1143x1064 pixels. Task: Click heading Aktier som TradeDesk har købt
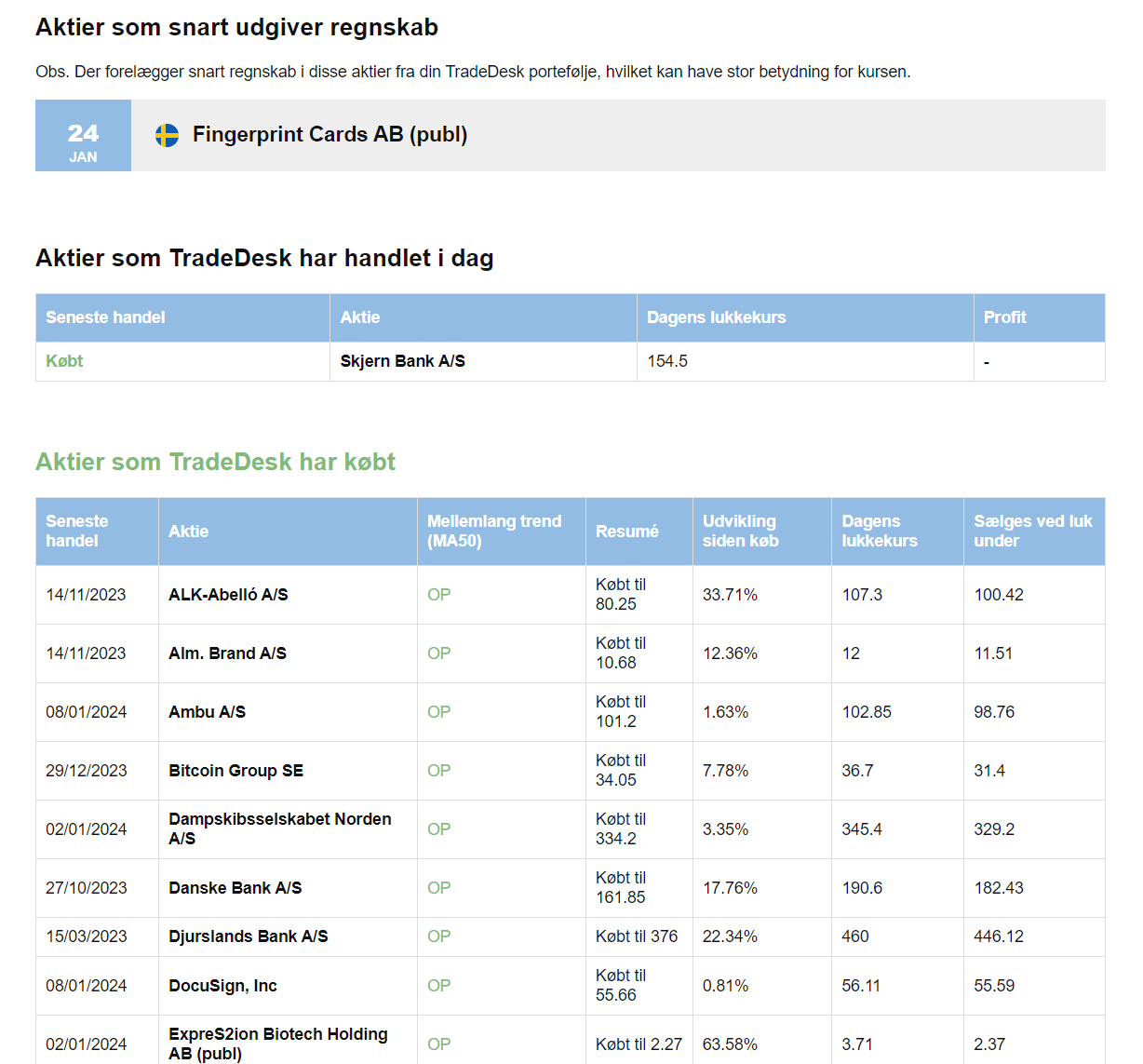click(x=215, y=462)
